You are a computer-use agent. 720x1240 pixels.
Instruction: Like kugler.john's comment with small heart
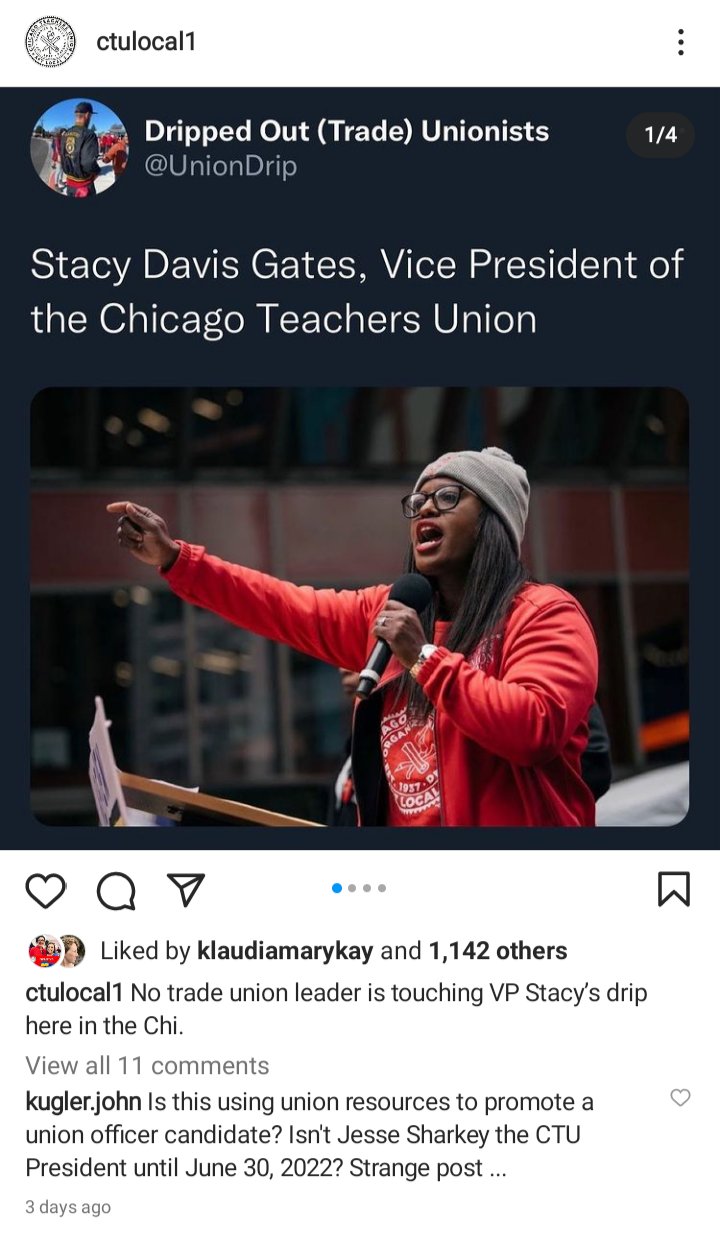[x=680, y=1098]
